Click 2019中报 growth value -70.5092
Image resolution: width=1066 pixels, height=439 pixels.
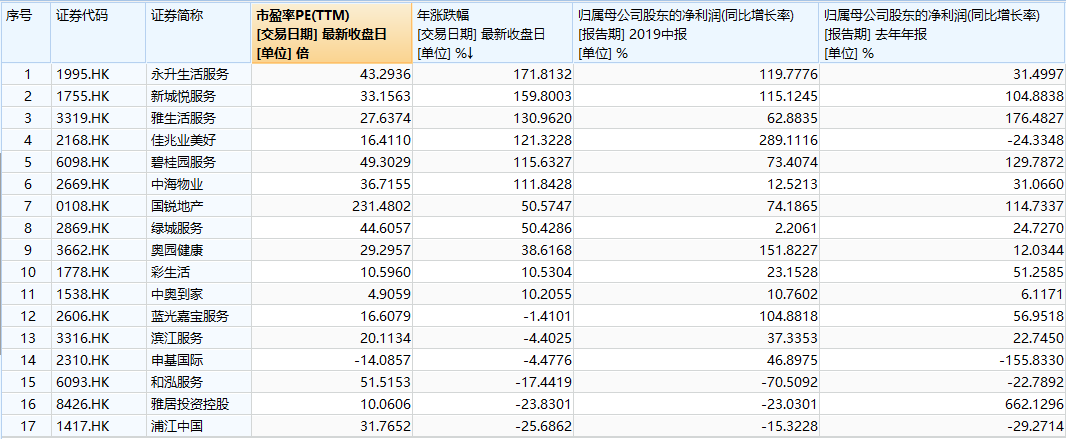pos(792,383)
